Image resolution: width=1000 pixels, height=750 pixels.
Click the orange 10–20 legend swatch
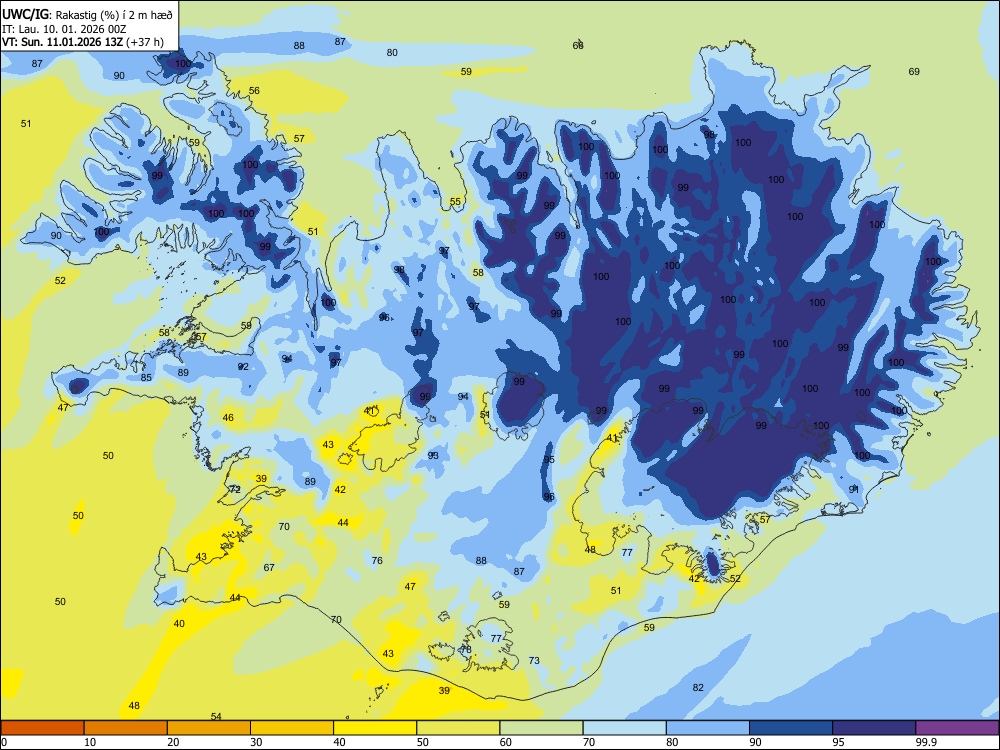pos(126,728)
